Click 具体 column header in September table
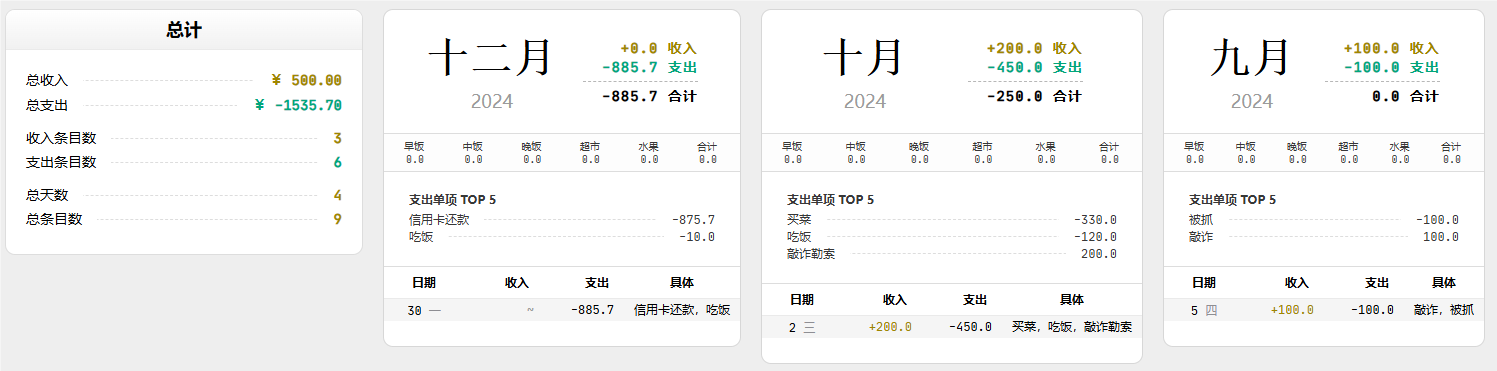 coord(1444,283)
